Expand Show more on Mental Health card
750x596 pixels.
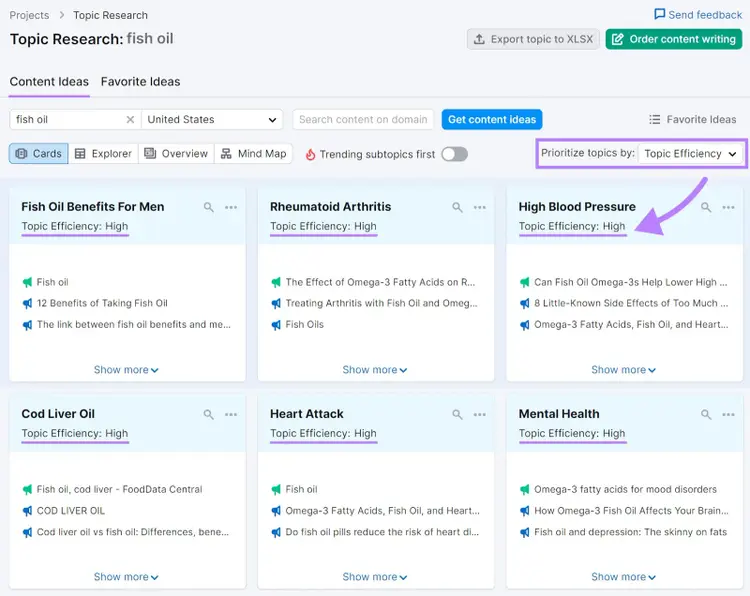[x=623, y=577]
